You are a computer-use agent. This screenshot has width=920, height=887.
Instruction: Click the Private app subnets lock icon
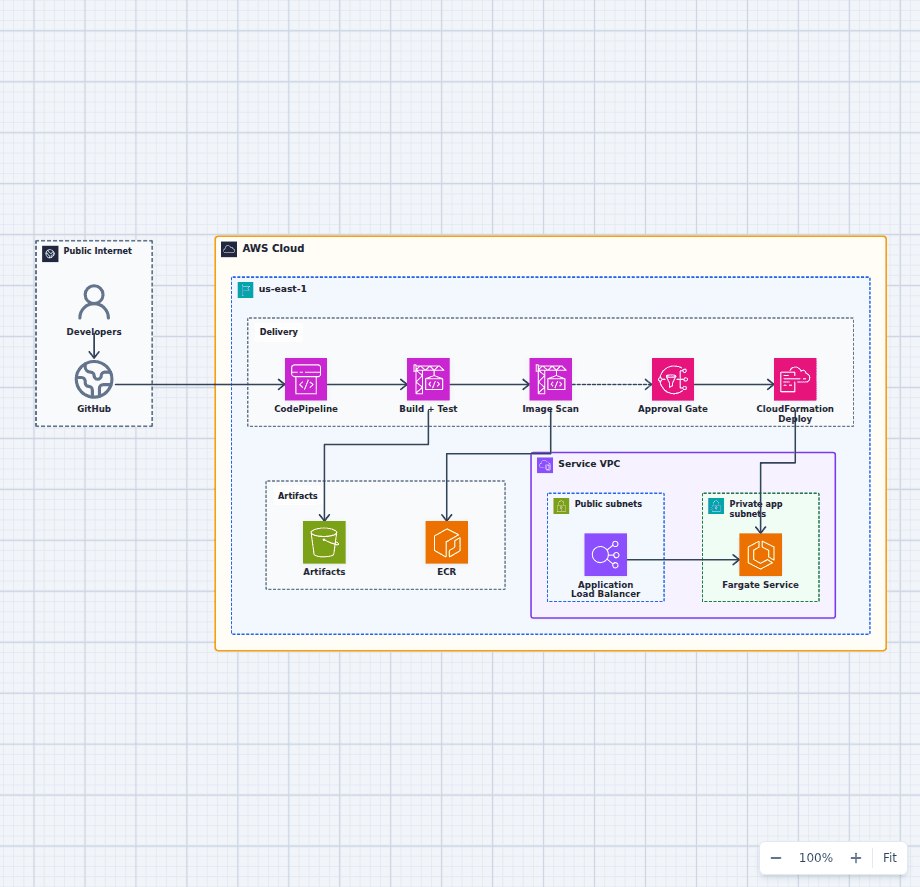[x=716, y=506]
